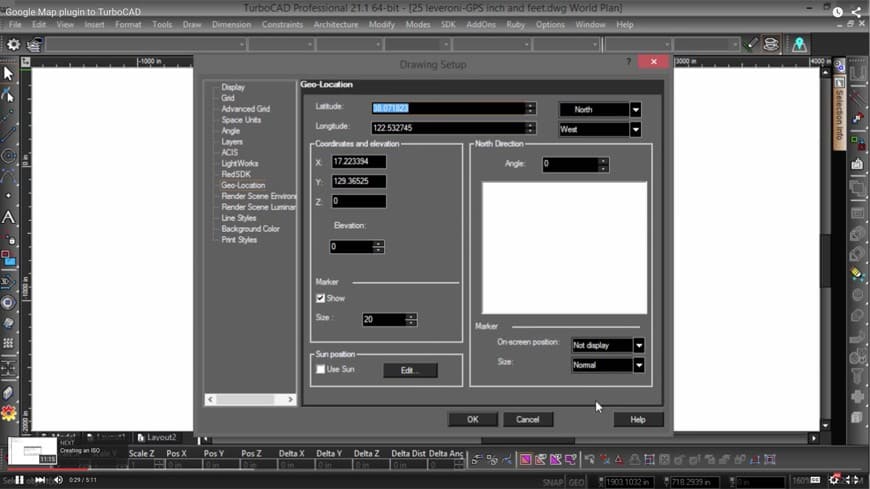The image size is (870, 489).
Task: Select the arrow Select tool
Action: pyautogui.click(x=8, y=73)
